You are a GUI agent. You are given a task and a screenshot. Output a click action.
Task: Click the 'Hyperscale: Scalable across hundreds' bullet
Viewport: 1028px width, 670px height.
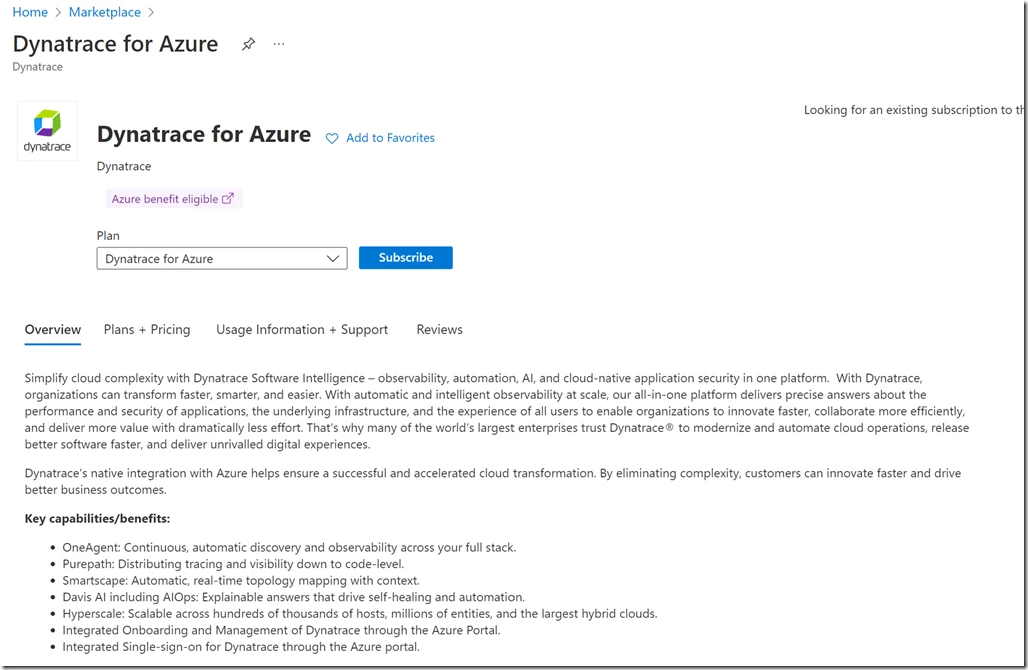coord(360,614)
